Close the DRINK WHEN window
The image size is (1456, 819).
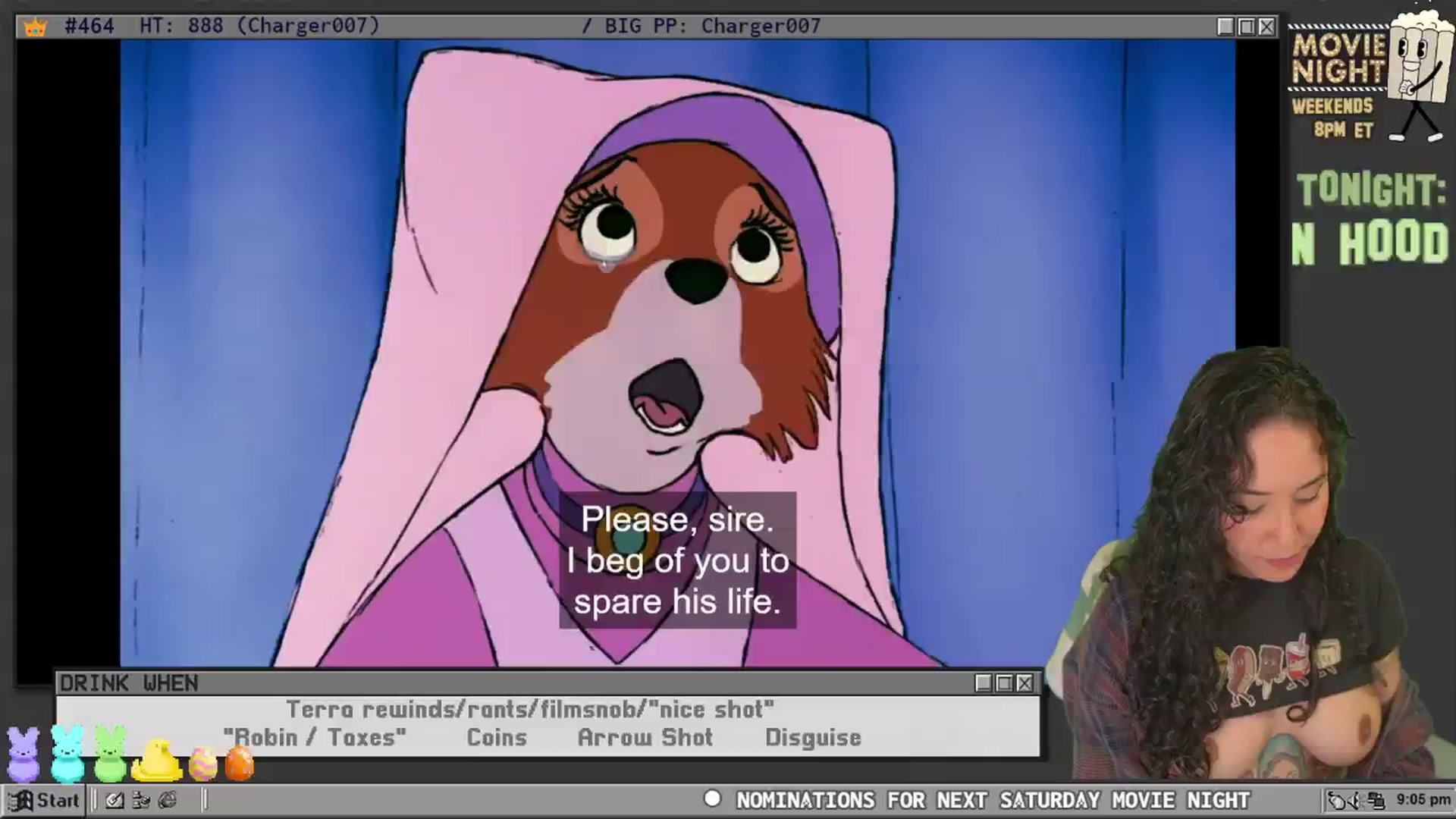(x=1025, y=683)
